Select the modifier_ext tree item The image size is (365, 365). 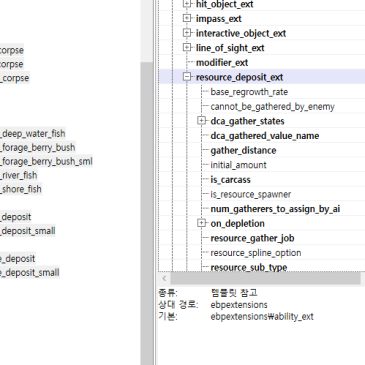(x=222, y=63)
